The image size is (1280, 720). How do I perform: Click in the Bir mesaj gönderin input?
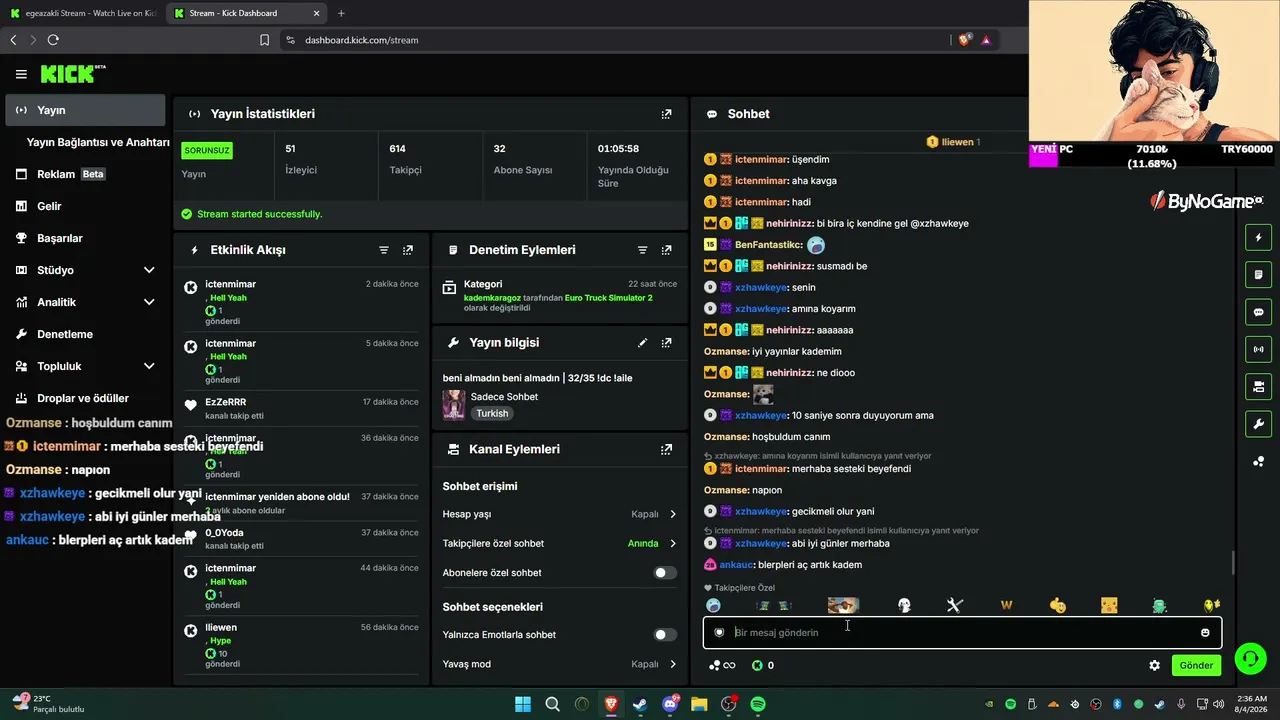pos(961,632)
